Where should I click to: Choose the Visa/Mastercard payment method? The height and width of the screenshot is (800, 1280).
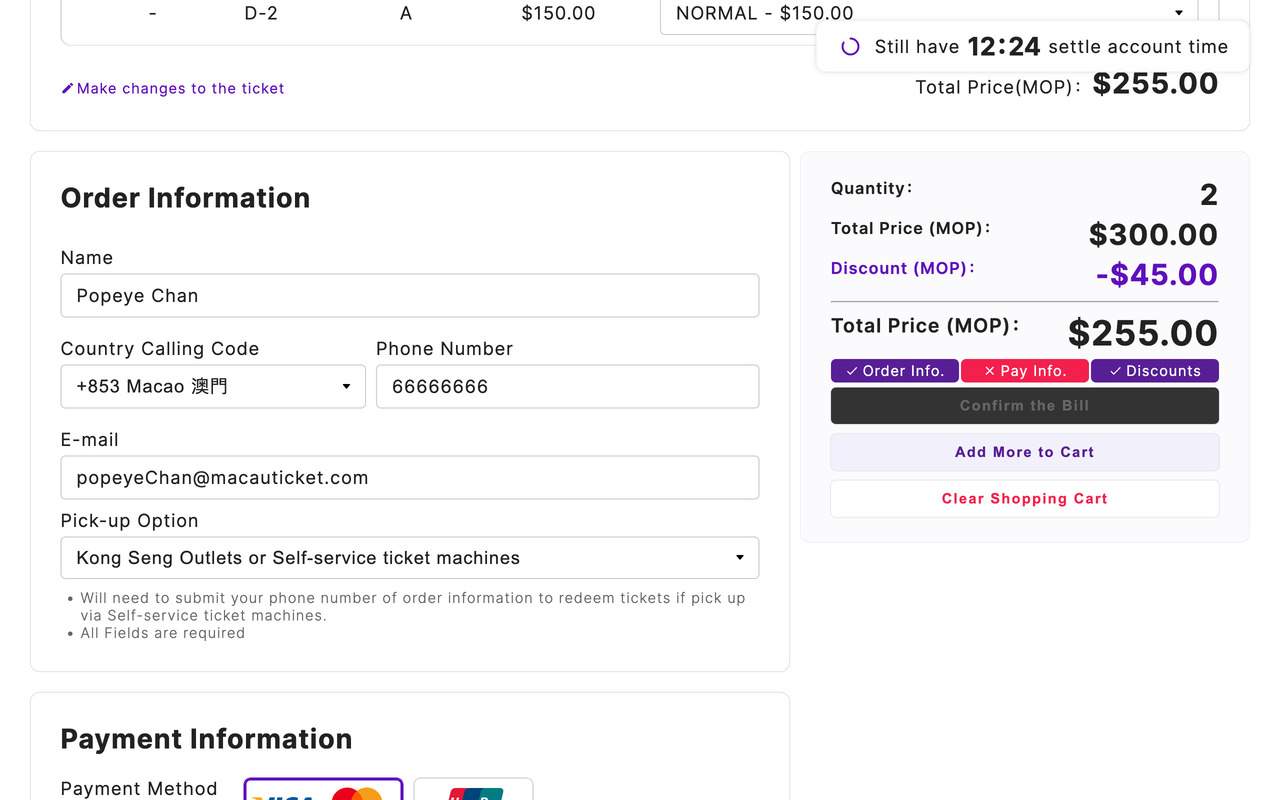point(323,789)
